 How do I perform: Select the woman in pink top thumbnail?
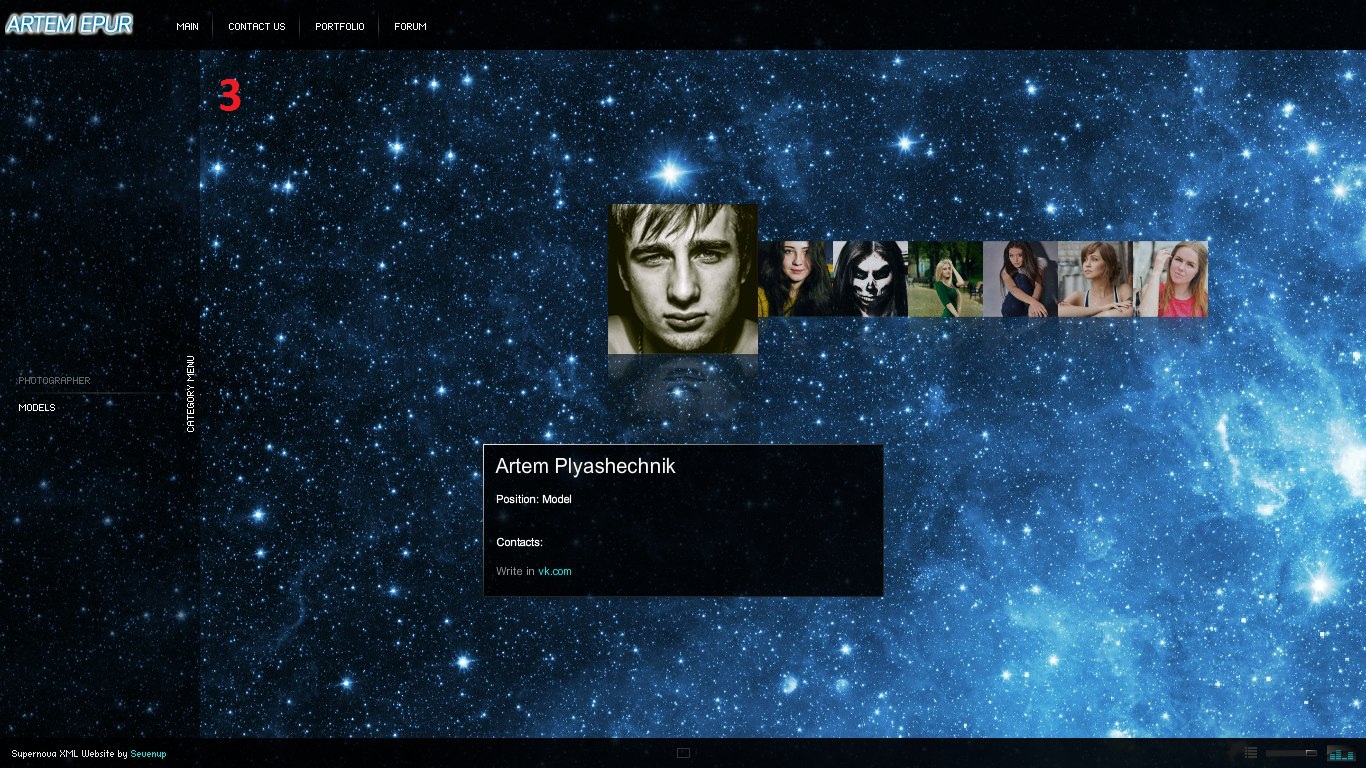(x=1170, y=279)
